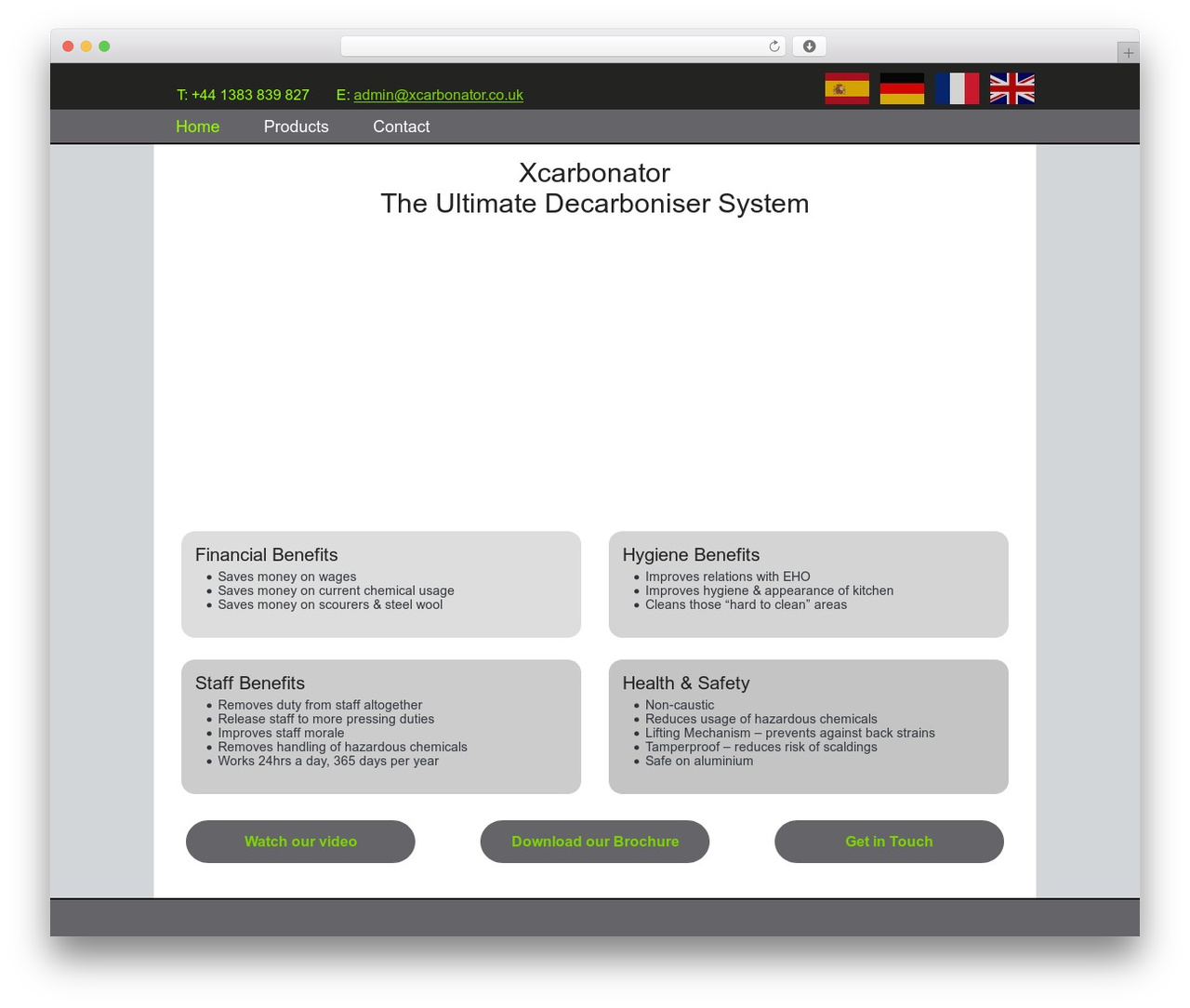Click 'Improves staff morale' bullet
Image resolution: width=1190 pixels, height=1008 pixels.
[x=281, y=733]
